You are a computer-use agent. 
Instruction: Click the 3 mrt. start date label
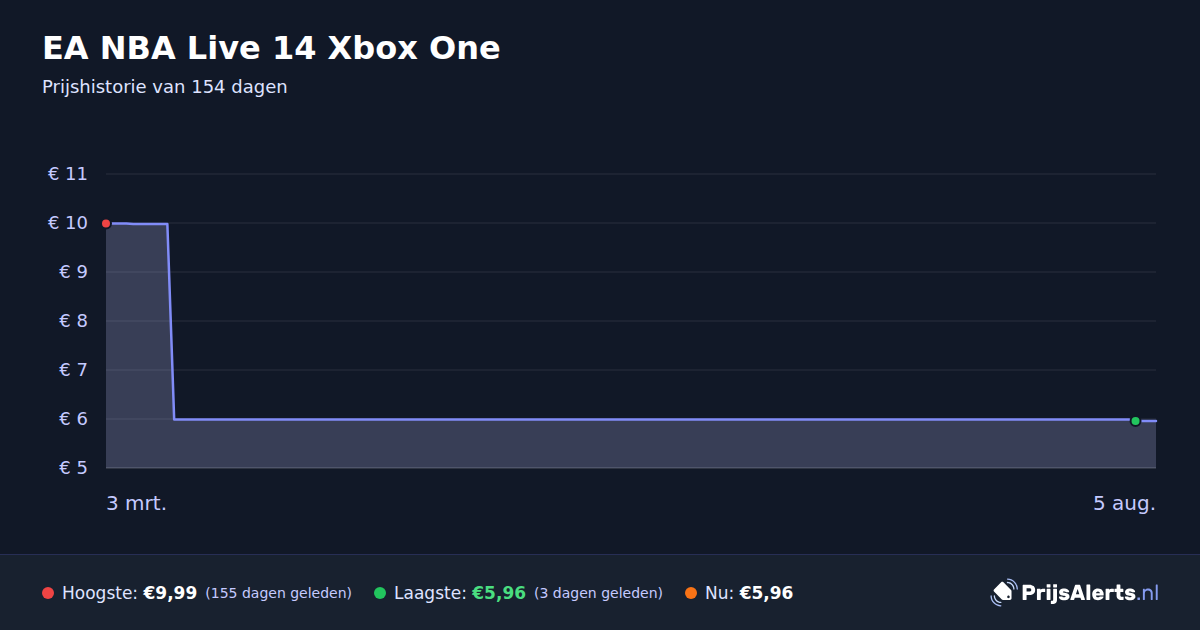pyautogui.click(x=137, y=503)
